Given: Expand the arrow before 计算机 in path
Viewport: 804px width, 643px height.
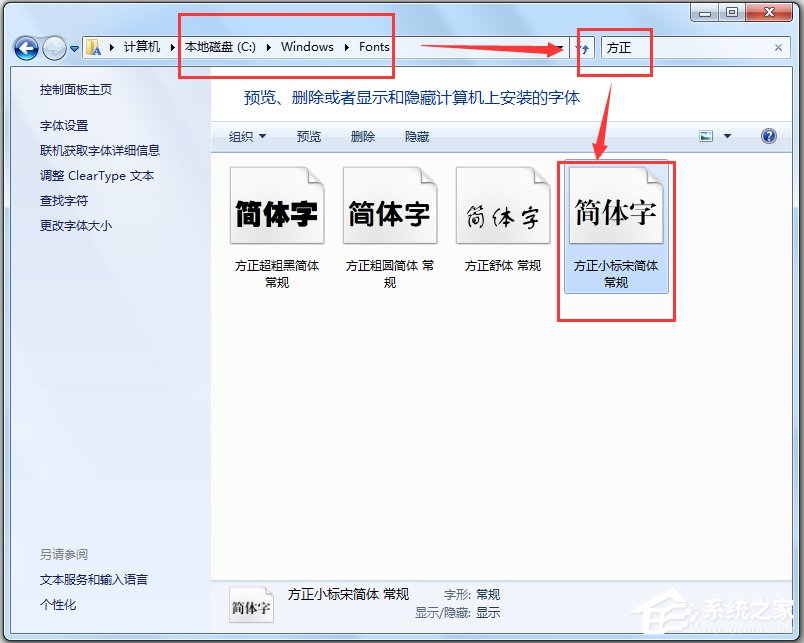Looking at the screenshot, I should coord(111,48).
